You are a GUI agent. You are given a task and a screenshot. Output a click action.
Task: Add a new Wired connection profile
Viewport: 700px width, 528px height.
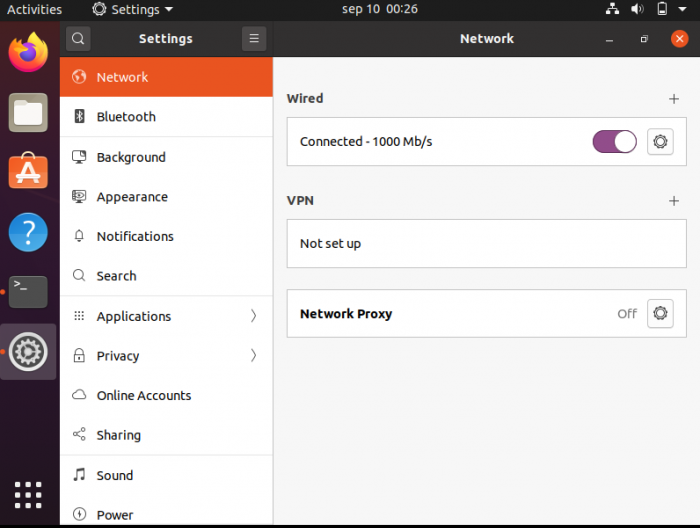(673, 99)
